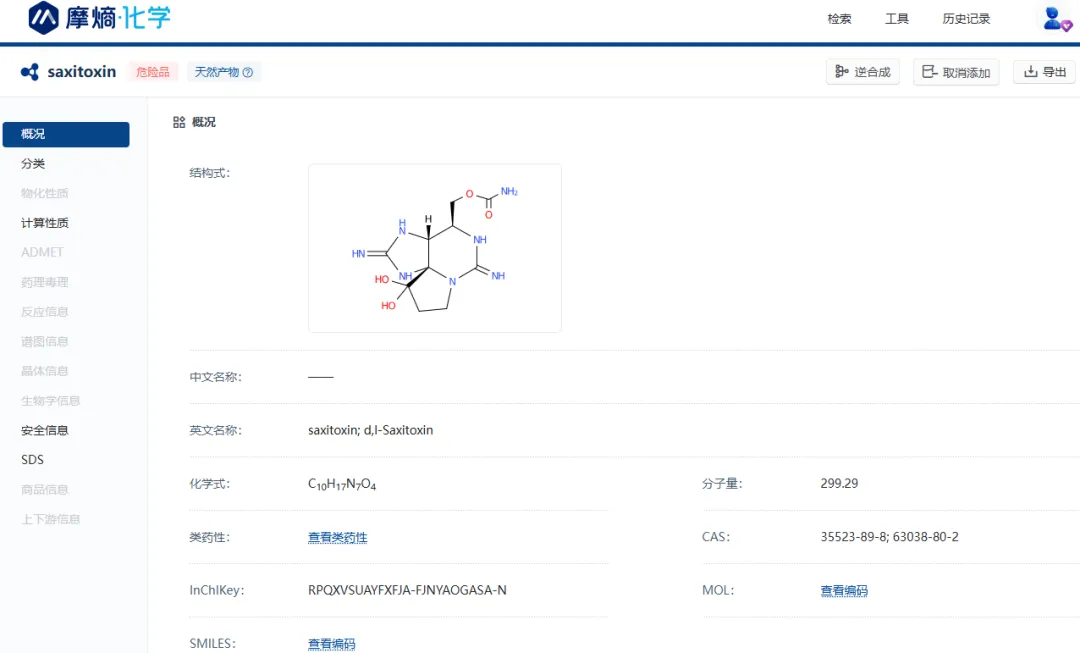Export data with 导出 button
The height and width of the screenshot is (653, 1080).
click(x=1045, y=72)
